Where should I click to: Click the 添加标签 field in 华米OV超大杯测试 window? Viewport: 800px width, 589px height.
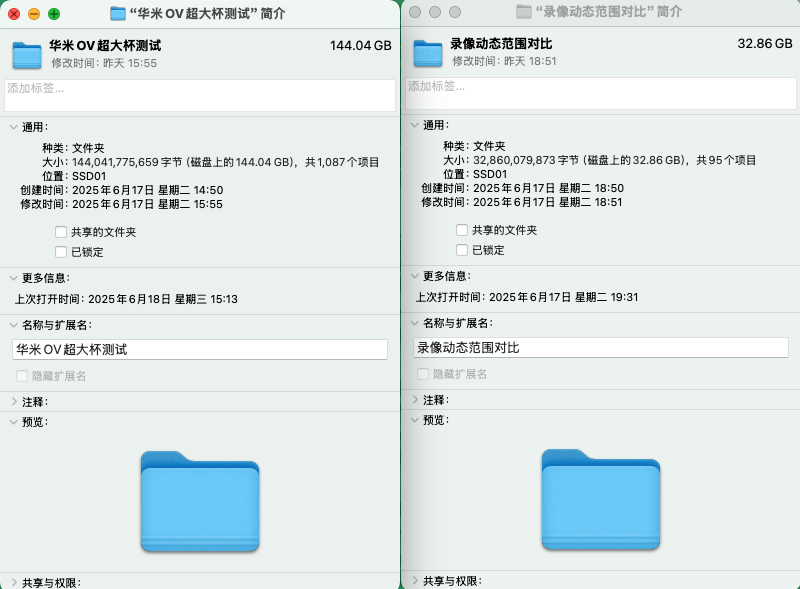[200, 95]
